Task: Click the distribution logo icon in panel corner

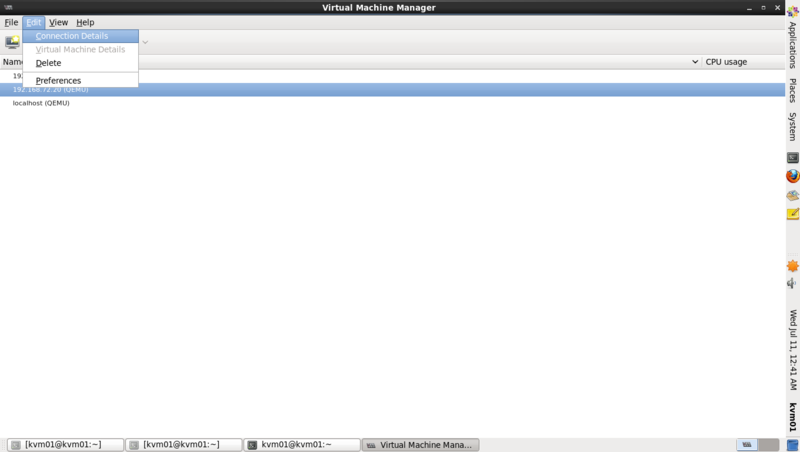Action: click(792, 10)
